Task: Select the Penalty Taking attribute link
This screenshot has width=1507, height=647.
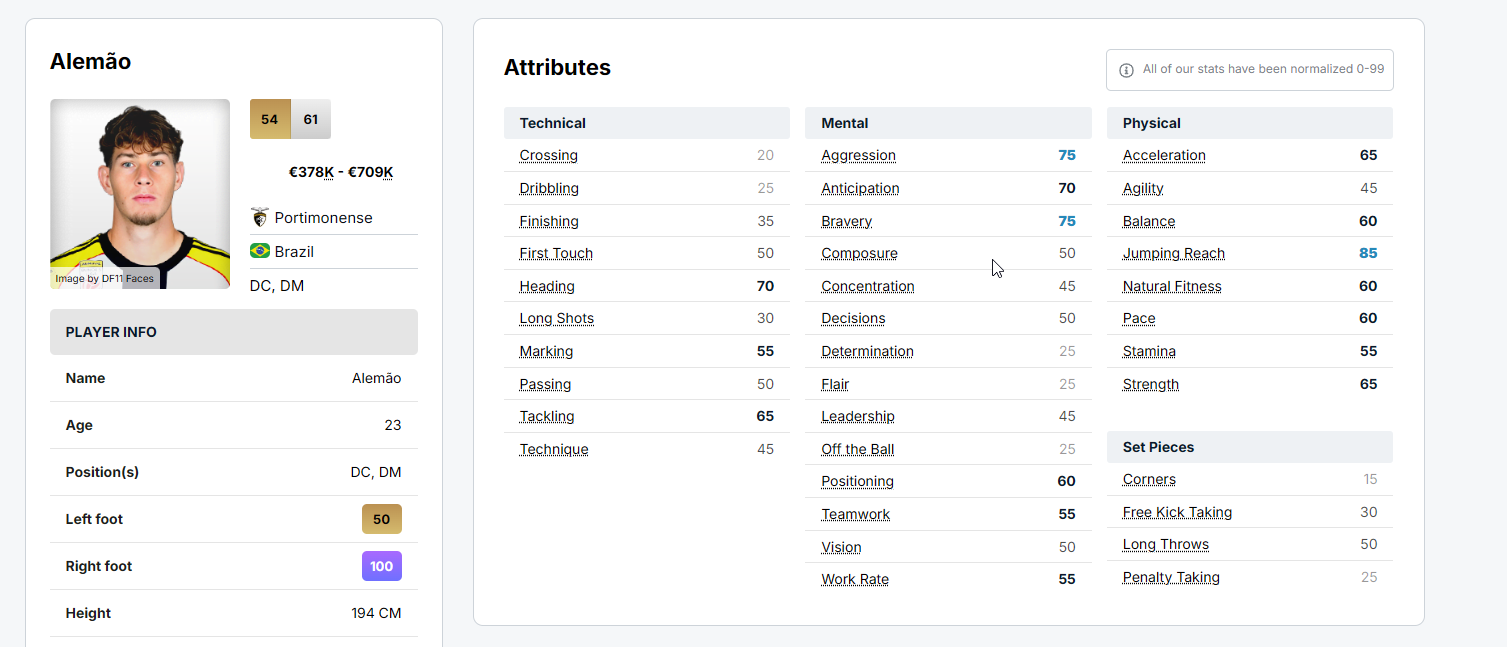Action: (x=1171, y=577)
